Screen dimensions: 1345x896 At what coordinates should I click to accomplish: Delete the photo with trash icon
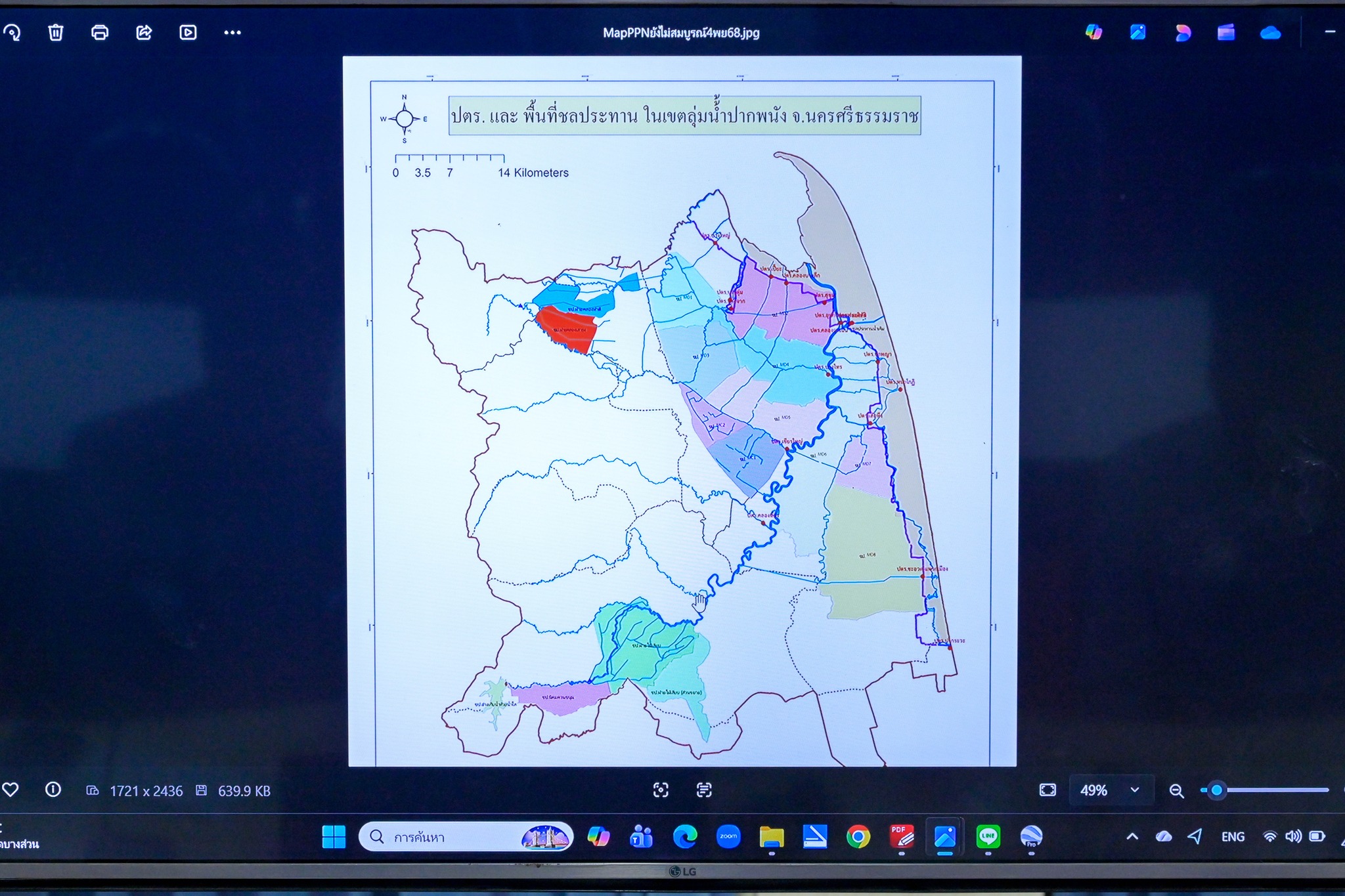point(56,32)
